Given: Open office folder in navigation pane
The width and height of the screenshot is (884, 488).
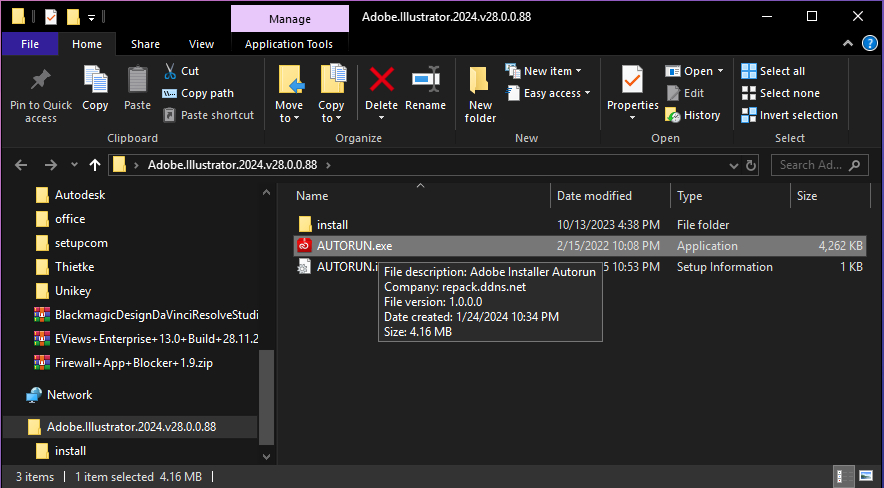Looking at the screenshot, I should 70,219.
